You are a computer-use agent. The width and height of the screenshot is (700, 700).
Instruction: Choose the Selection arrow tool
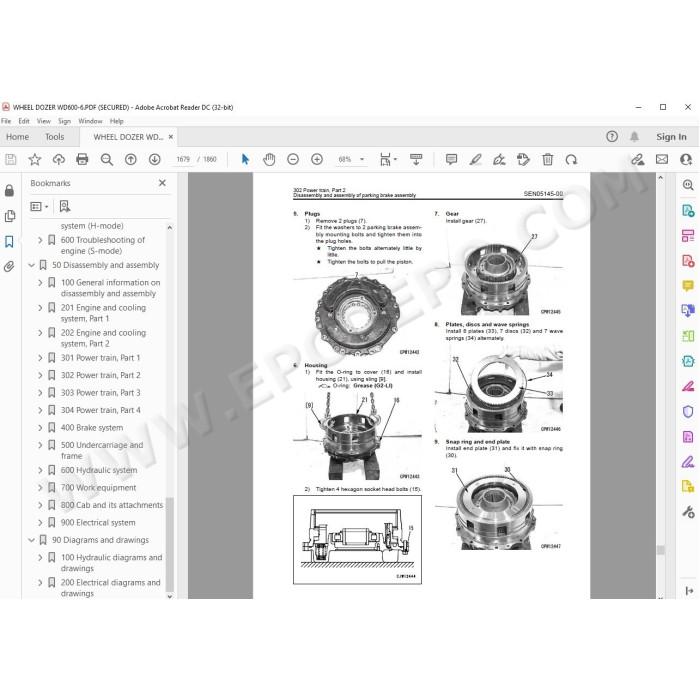245,159
